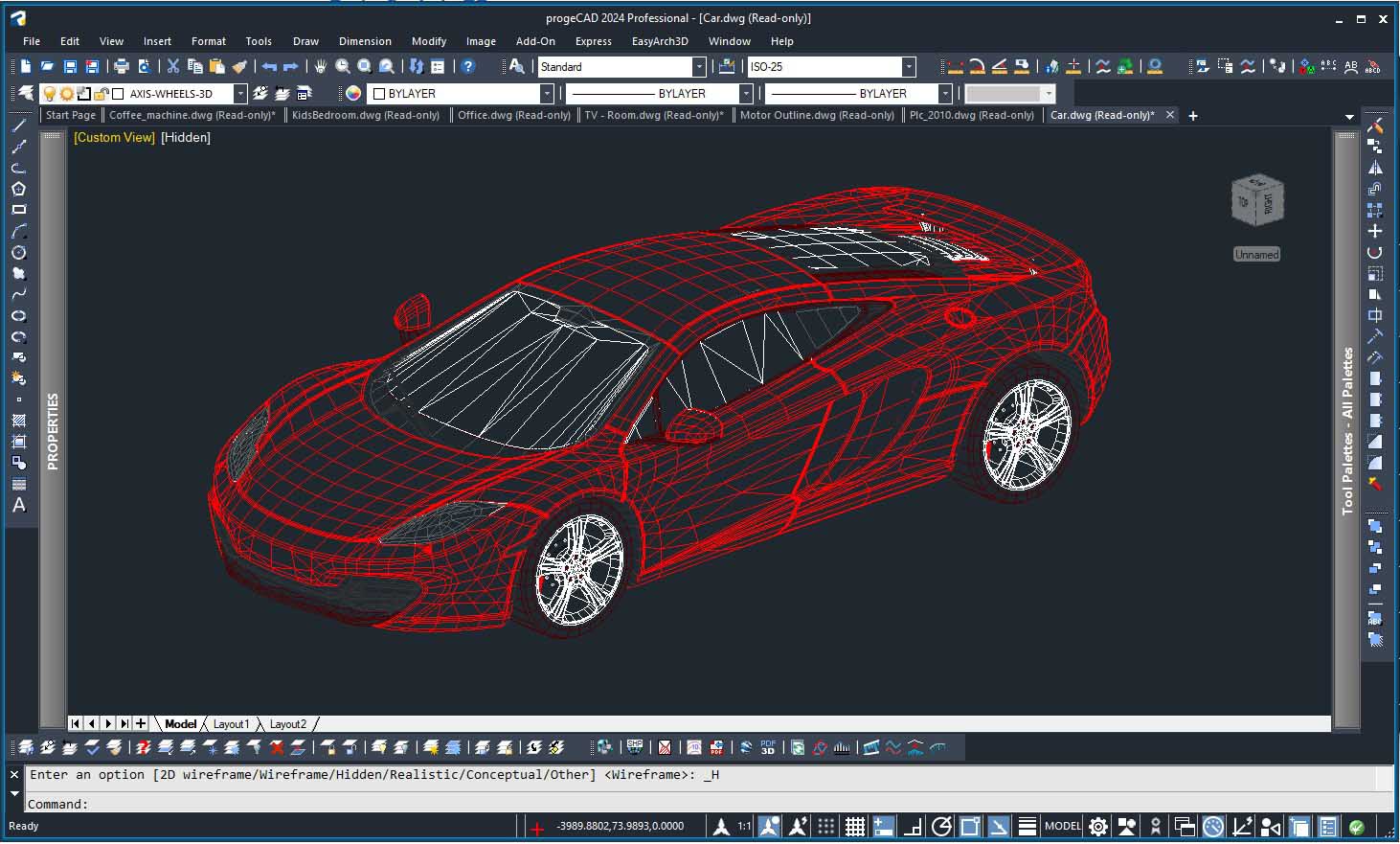Click the Paste clipboard icon

coord(217,66)
